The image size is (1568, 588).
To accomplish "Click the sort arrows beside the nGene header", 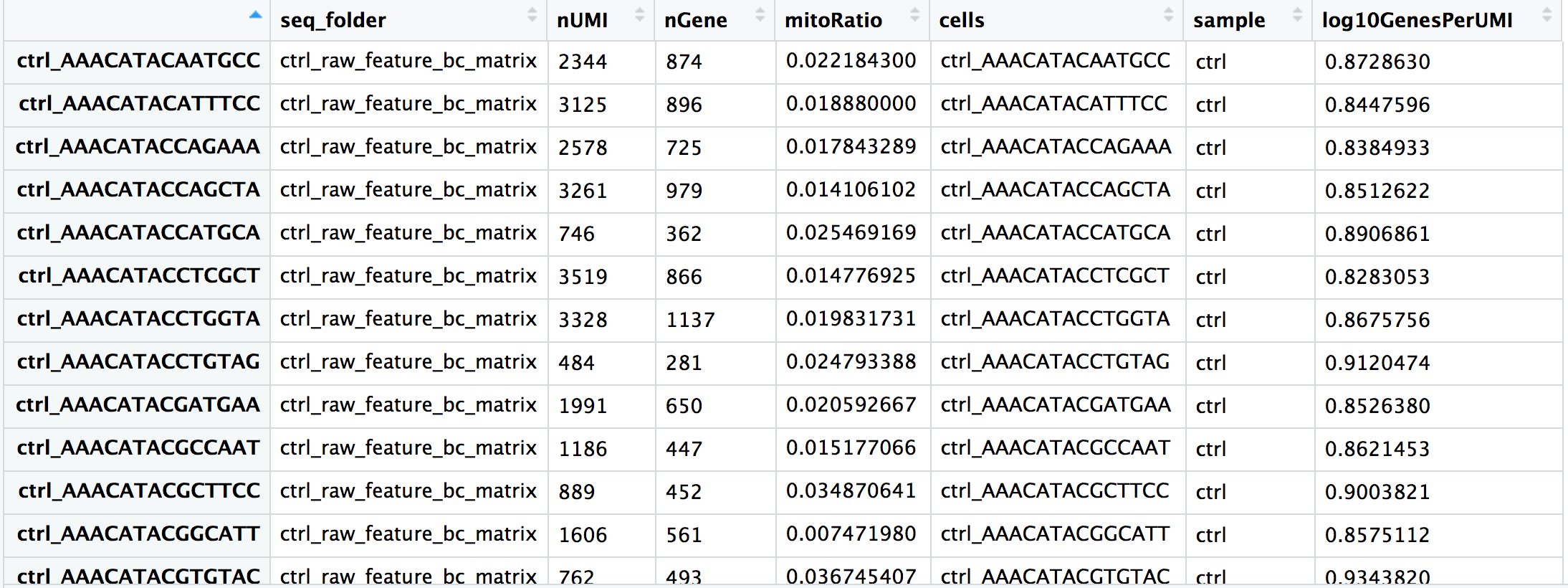I will [760, 15].
